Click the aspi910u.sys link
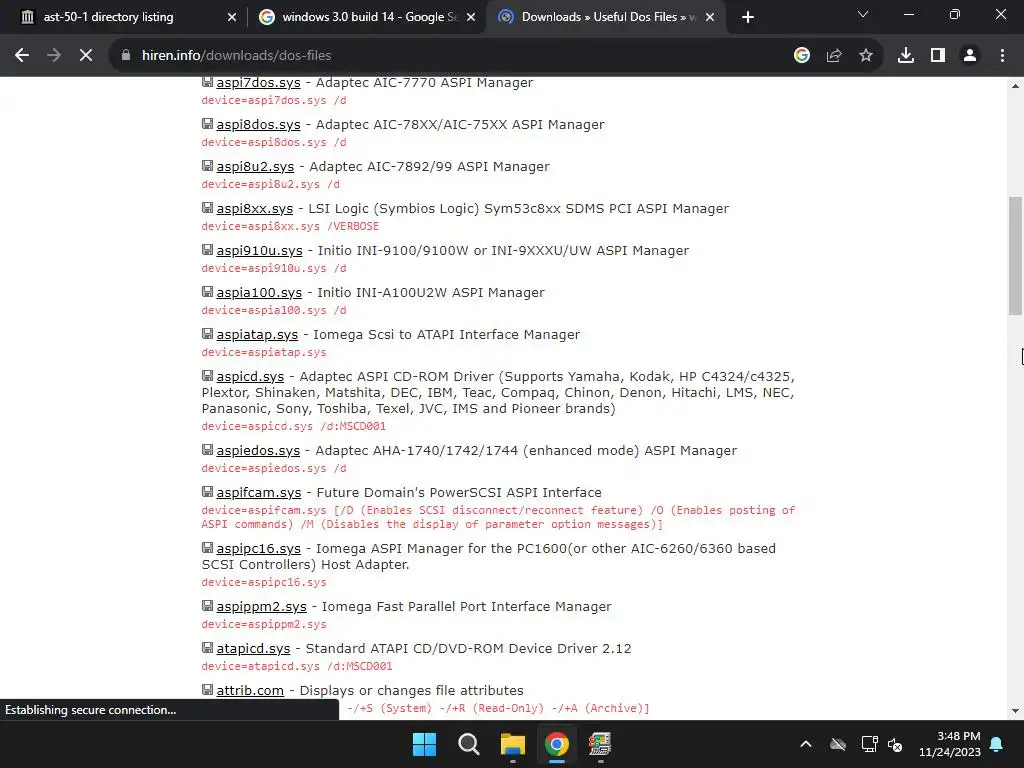 [x=259, y=250]
